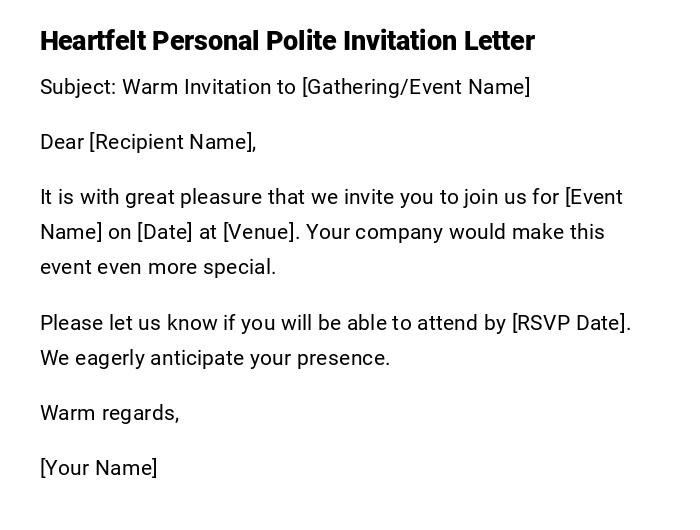Click the [Recipient Name] placeholder
Screen dimensions: 700x530
coord(172,142)
